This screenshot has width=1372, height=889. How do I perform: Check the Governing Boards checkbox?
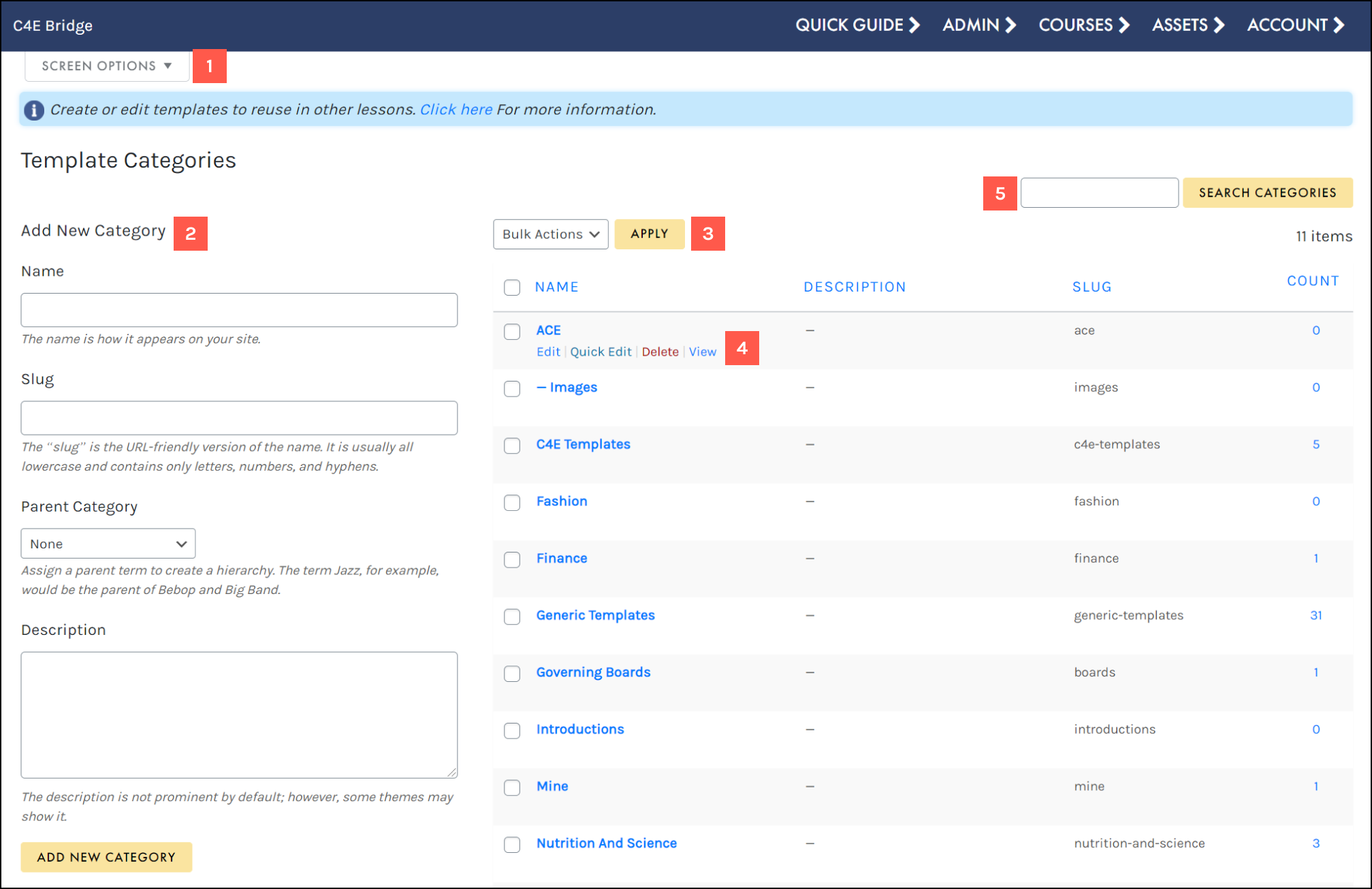point(512,674)
